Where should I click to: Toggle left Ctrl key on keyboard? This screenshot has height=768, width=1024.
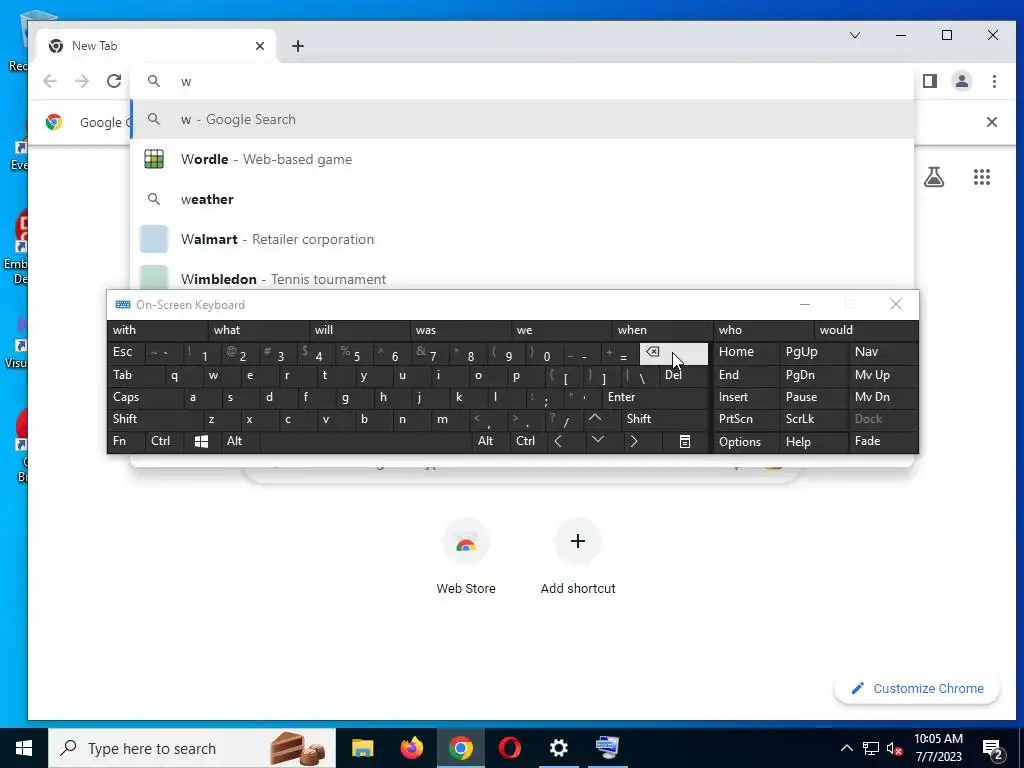click(x=164, y=441)
